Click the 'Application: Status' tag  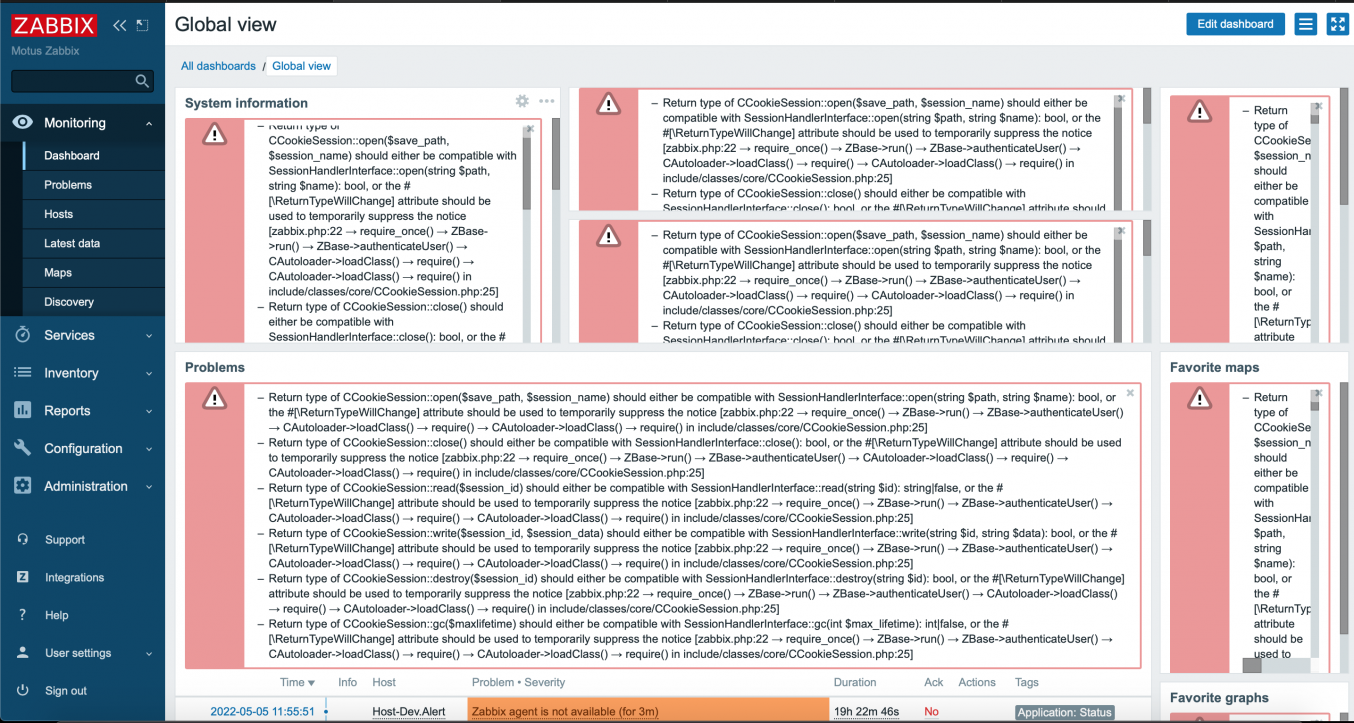pos(1065,712)
